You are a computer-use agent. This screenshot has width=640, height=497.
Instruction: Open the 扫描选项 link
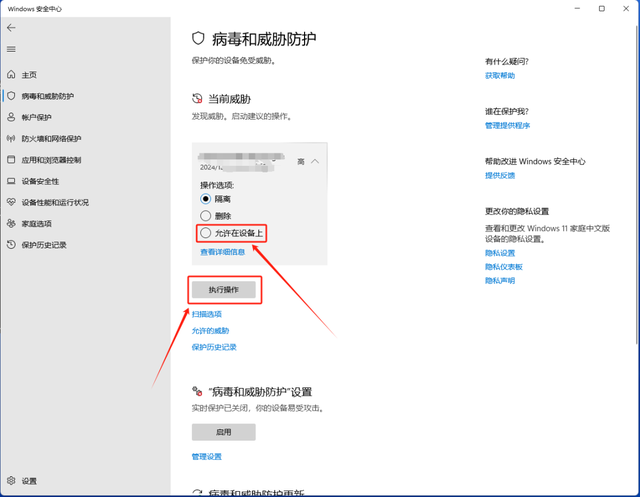click(x=207, y=314)
